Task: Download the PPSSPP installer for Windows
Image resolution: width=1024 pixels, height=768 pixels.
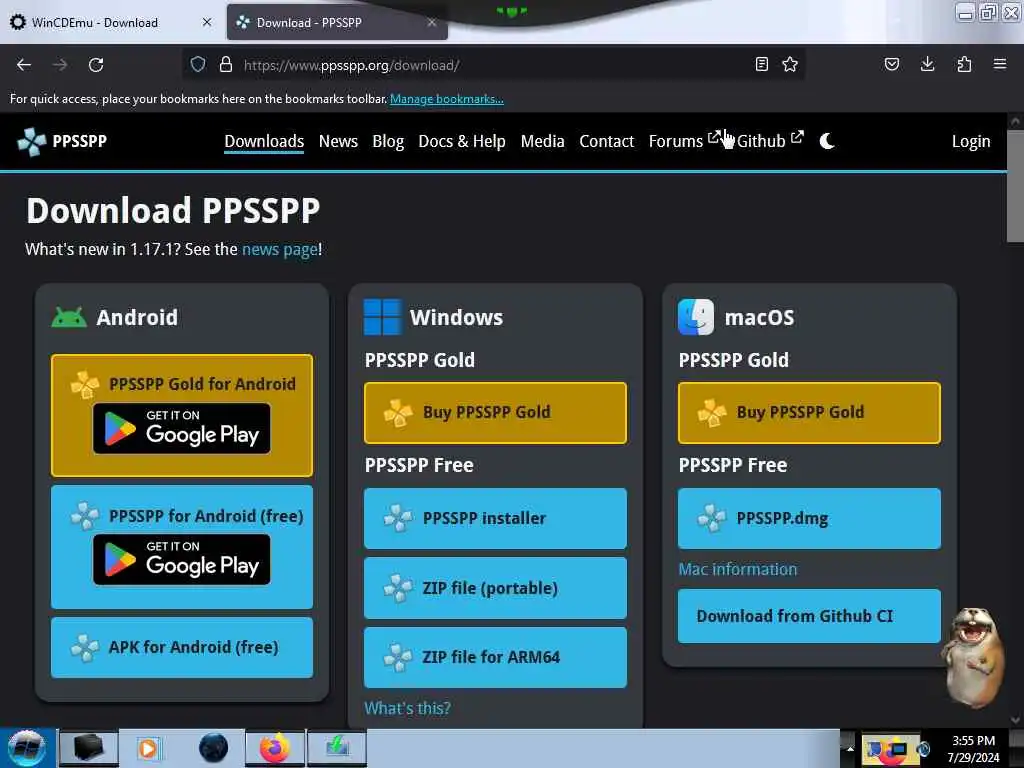Action: [495, 519]
